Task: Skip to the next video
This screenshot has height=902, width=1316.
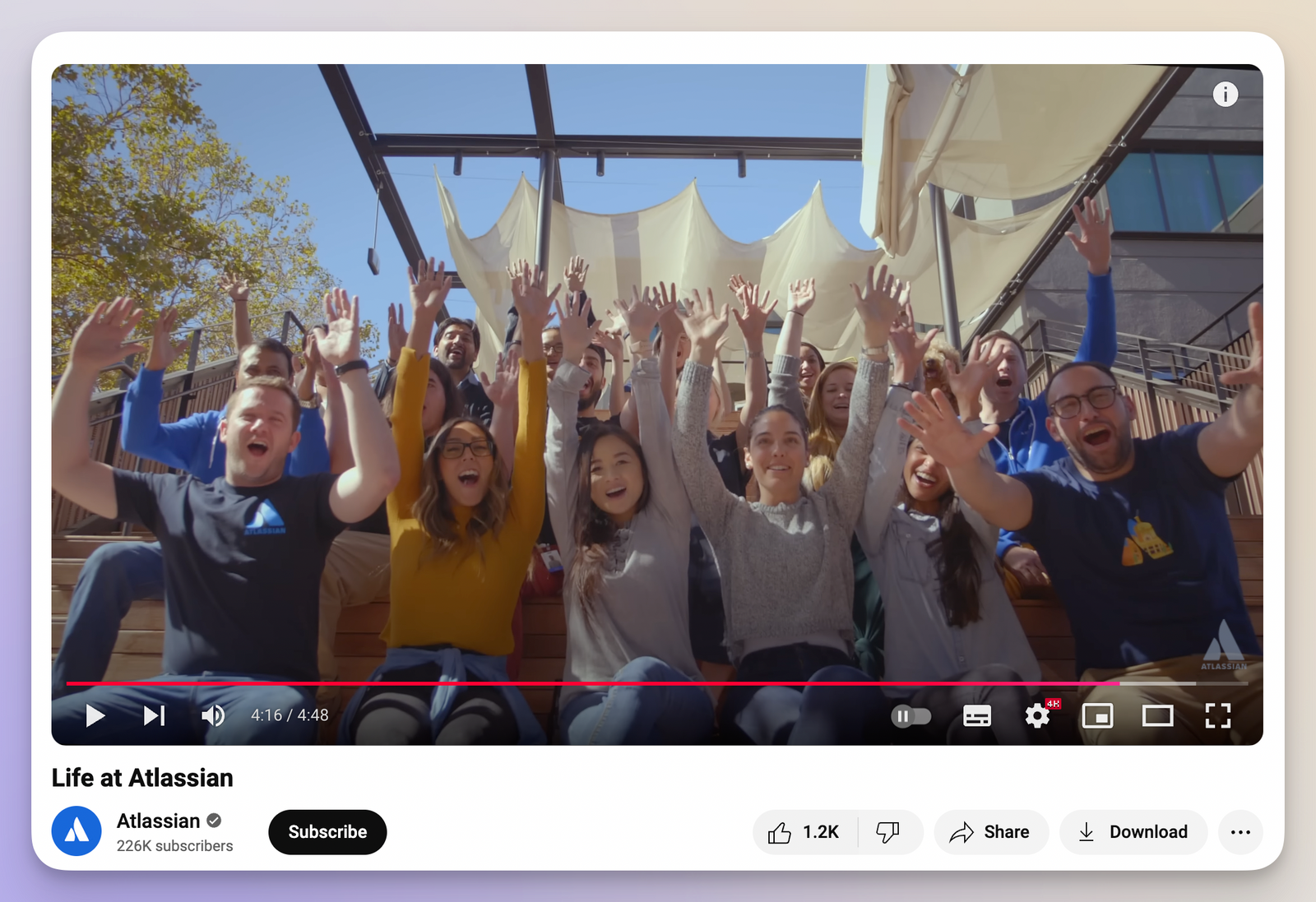Action: pyautogui.click(x=154, y=715)
